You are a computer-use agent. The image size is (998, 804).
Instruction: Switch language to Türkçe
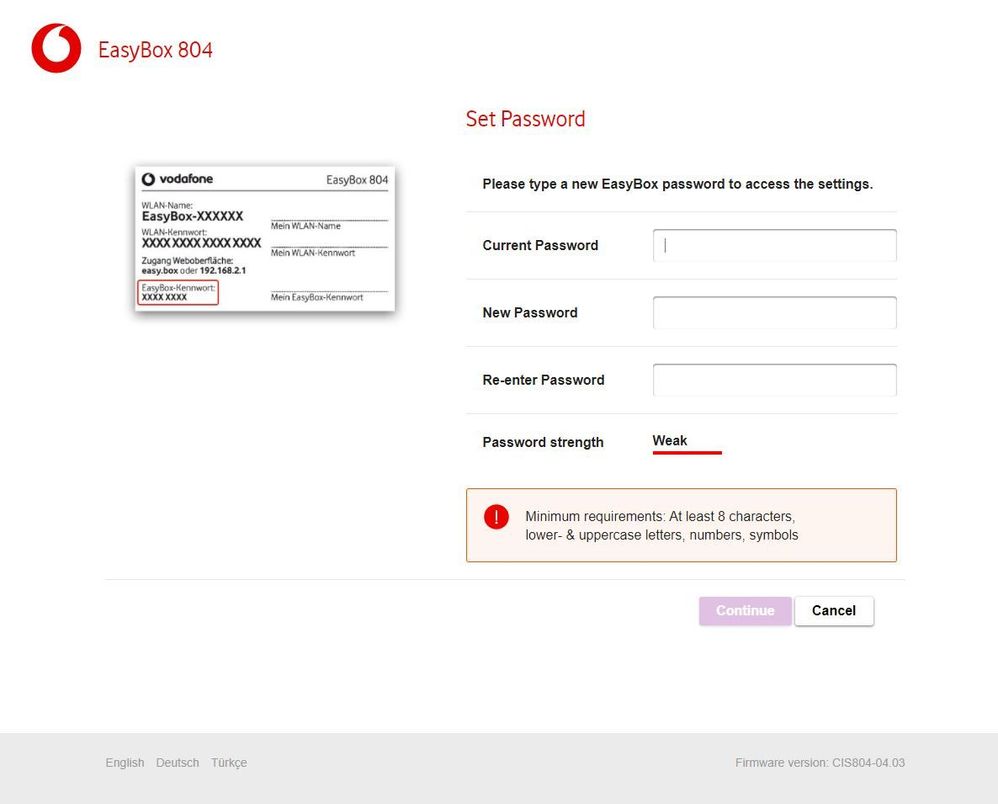229,763
